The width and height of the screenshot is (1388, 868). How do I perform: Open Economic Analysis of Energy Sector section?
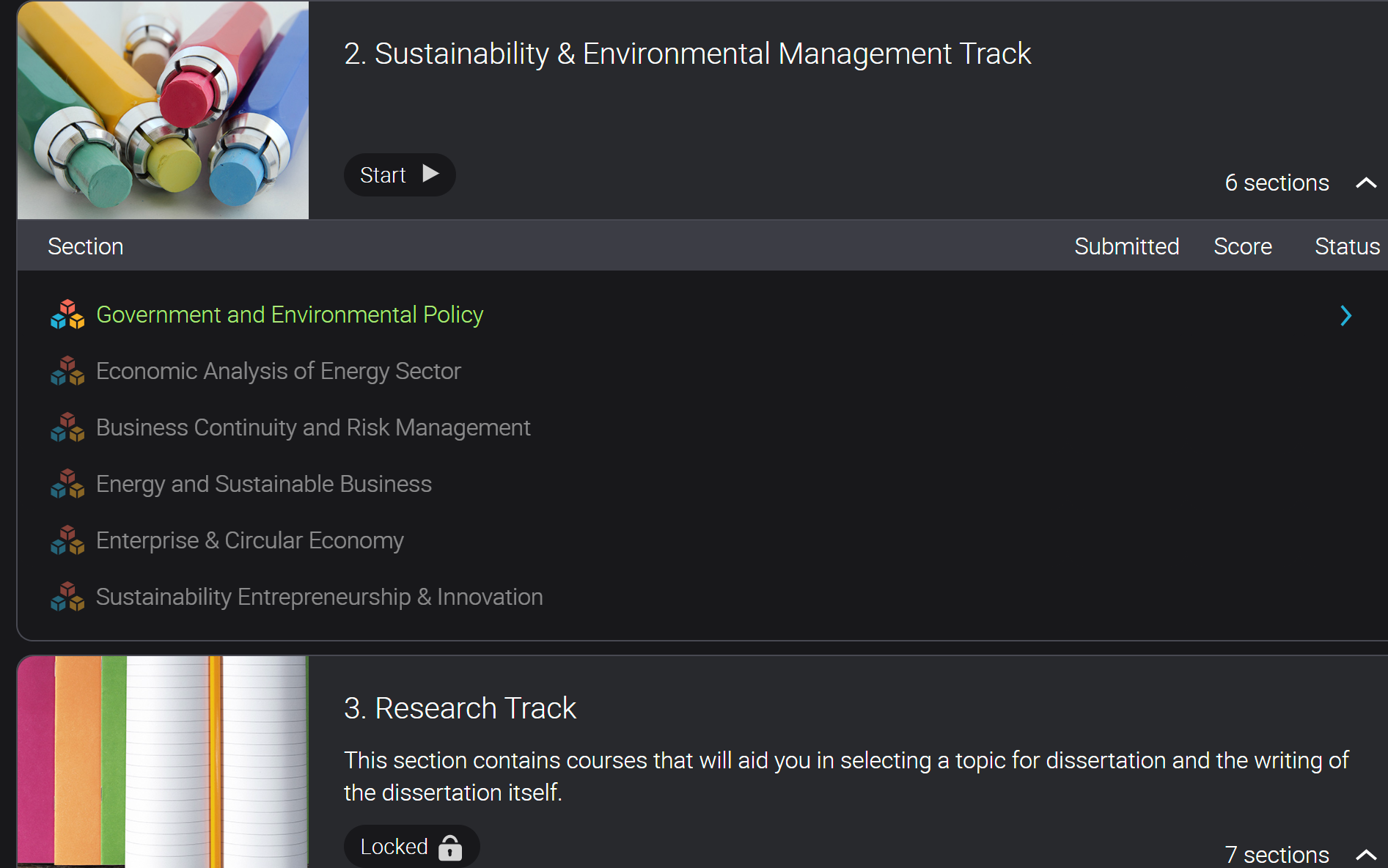tap(278, 371)
